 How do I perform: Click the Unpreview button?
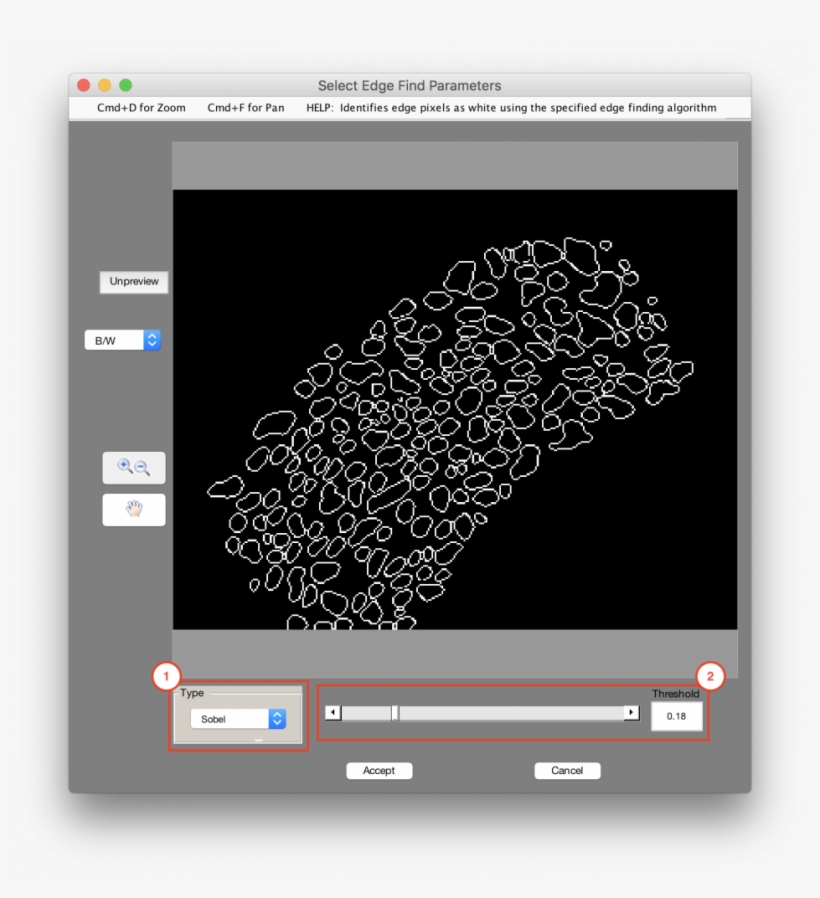[x=133, y=282]
